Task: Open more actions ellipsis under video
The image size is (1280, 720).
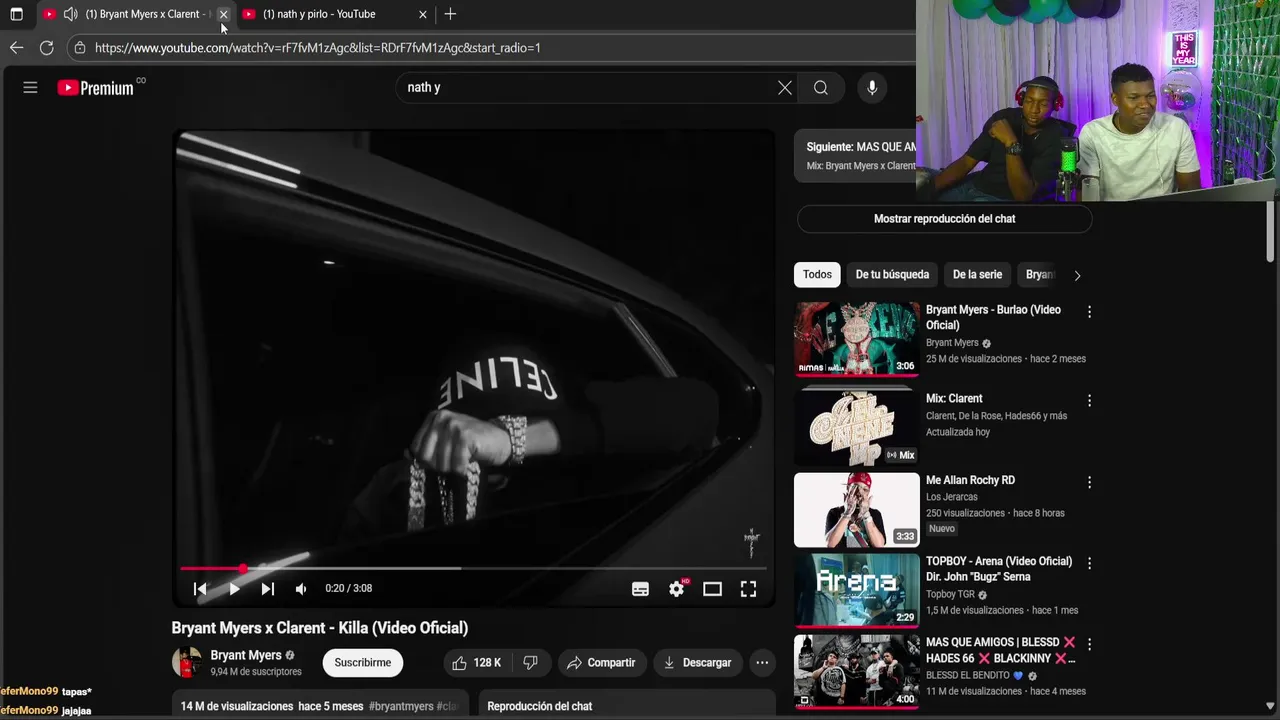Action: [762, 663]
